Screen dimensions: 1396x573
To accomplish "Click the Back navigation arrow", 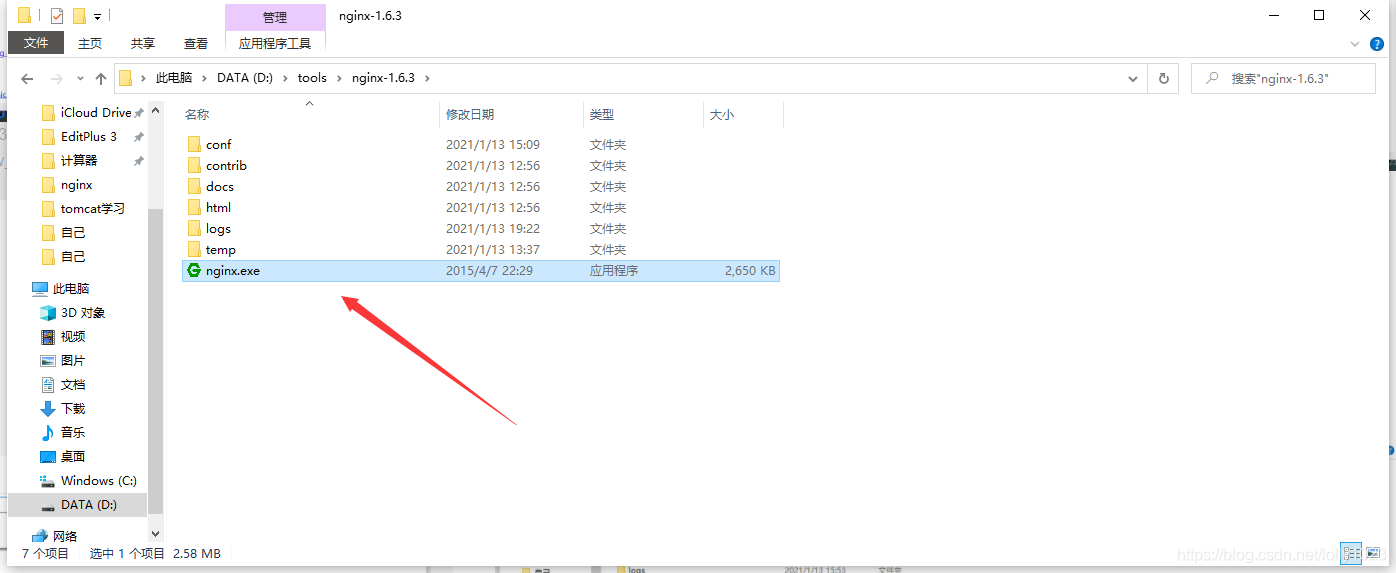I will pyautogui.click(x=27, y=78).
